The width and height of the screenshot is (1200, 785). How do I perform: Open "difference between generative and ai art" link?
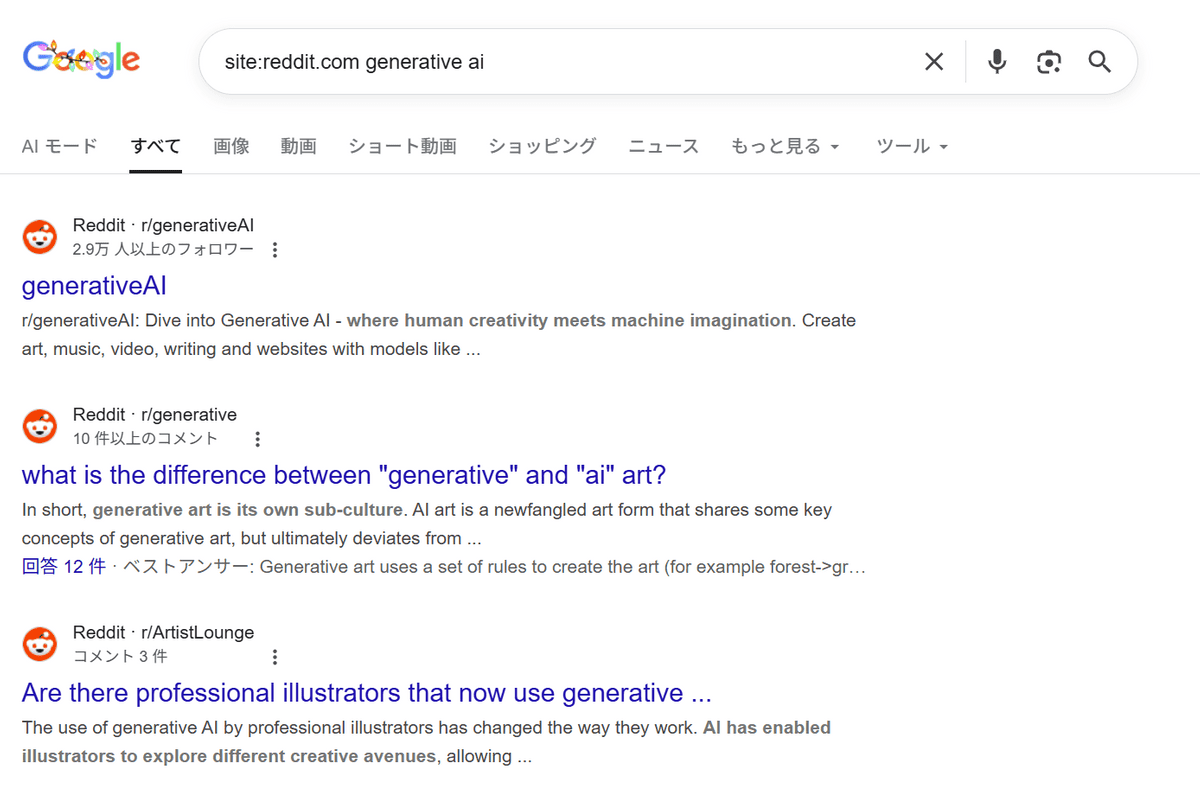point(343,474)
